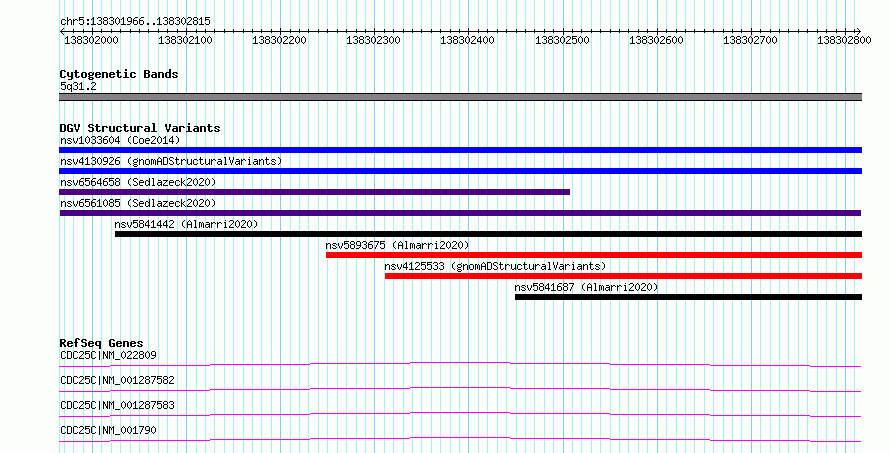Click the 138302300 ruler coordinate

[x=373, y=40]
